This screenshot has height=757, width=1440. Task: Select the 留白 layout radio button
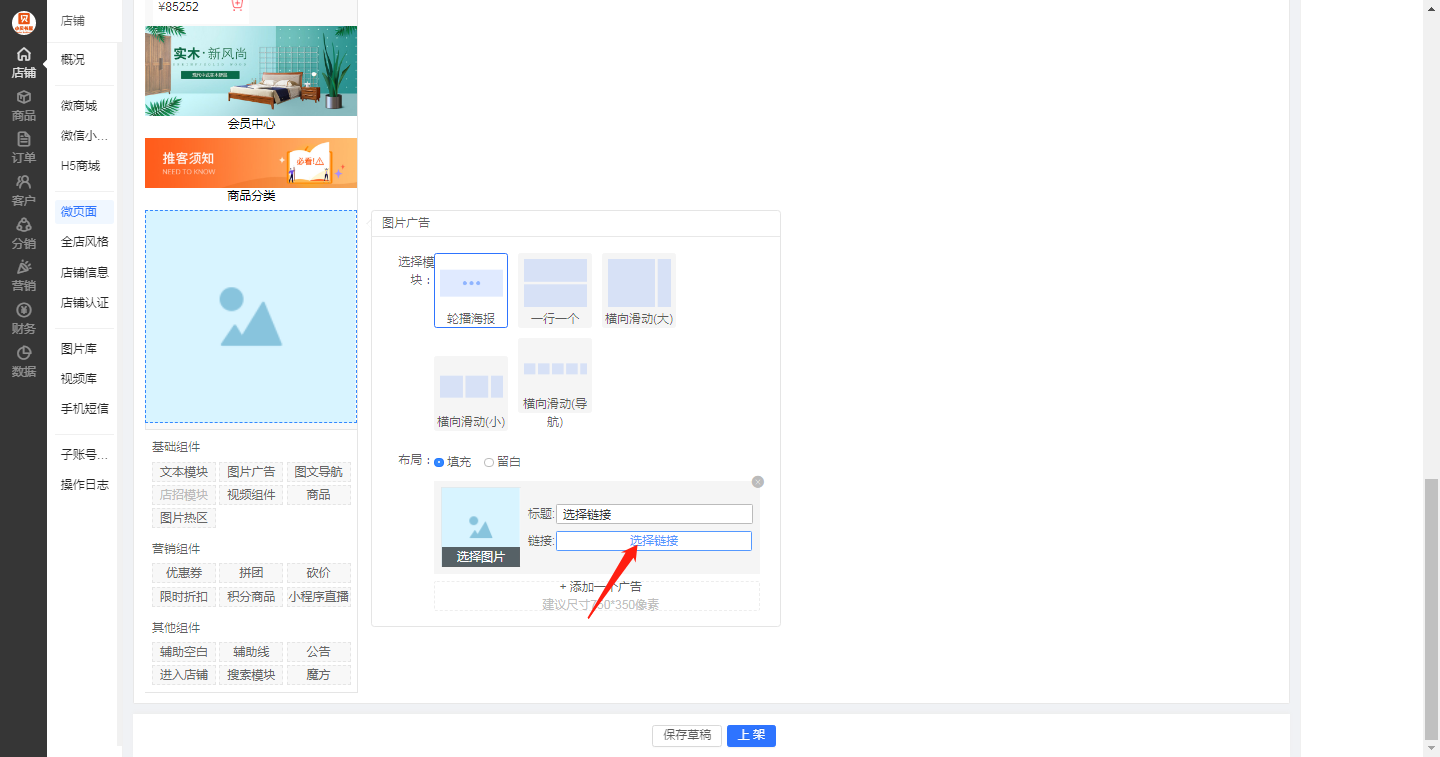pyautogui.click(x=489, y=462)
